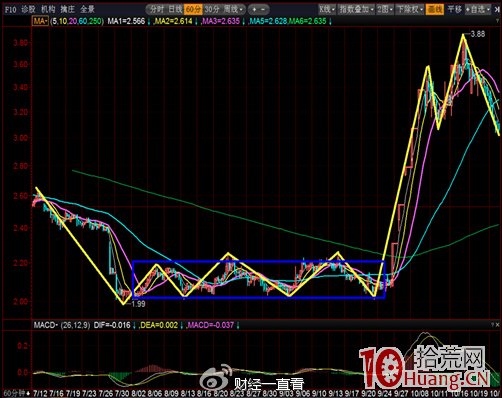Screen dimensions: 502x398
Task: Open the 自选 watchlist dropdown
Action: pos(478,9)
